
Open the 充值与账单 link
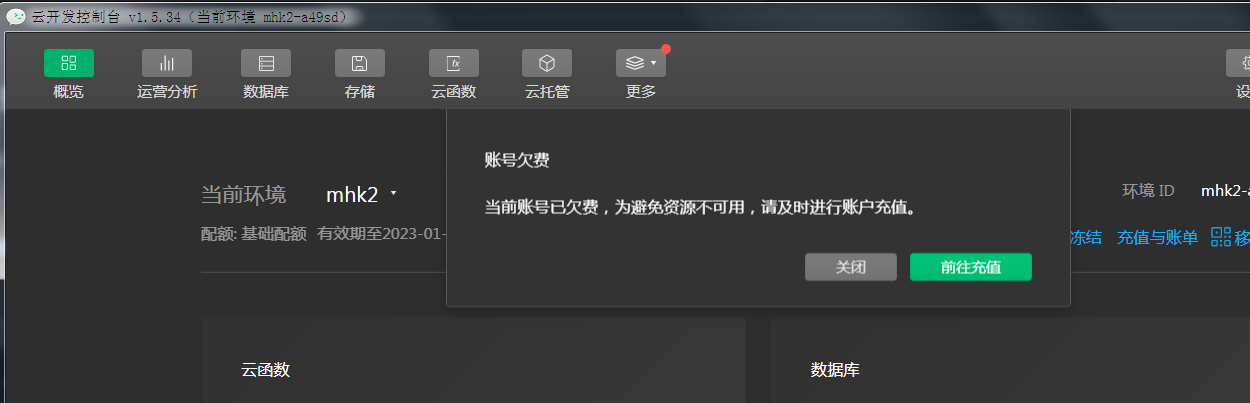point(1157,238)
